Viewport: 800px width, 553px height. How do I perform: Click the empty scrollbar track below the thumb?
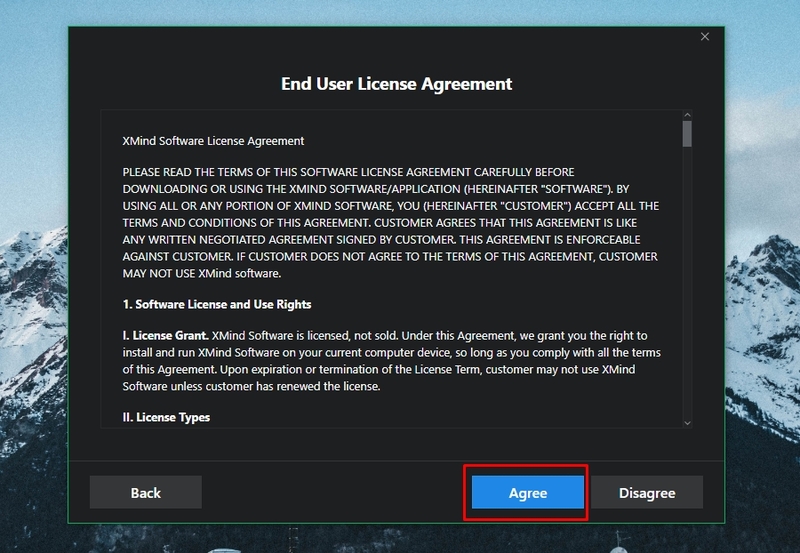(x=687, y=300)
